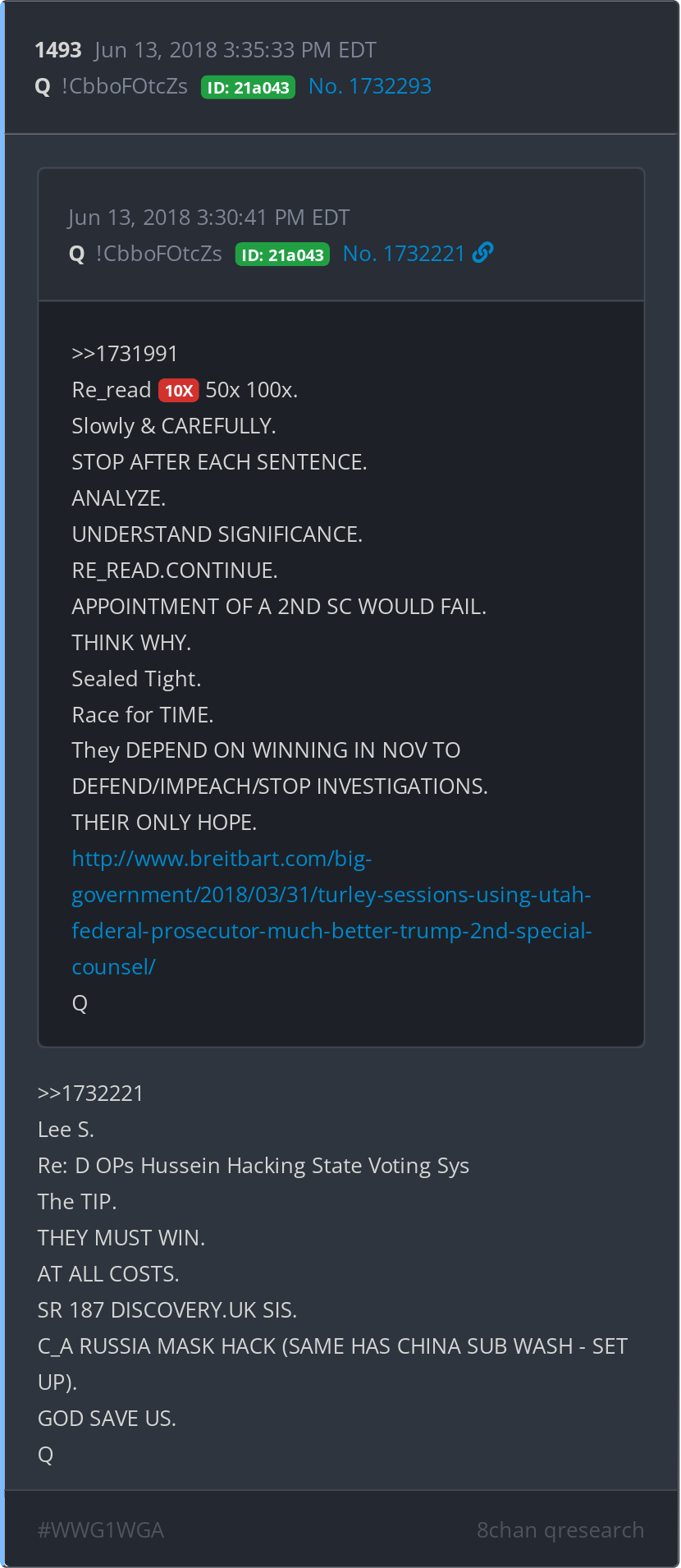Follow the >>1732221 reply reference
The width and height of the screenshot is (681, 1568).
click(90, 1093)
